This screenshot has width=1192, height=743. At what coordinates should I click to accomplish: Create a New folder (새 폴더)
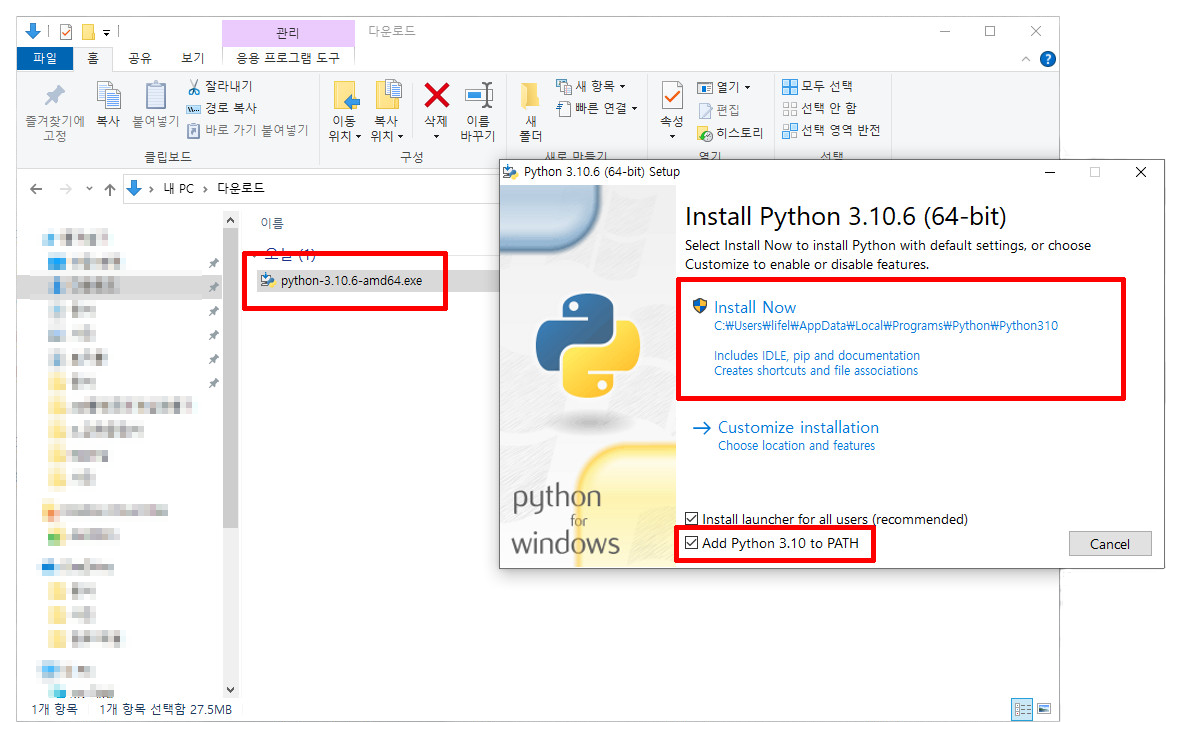tap(531, 111)
